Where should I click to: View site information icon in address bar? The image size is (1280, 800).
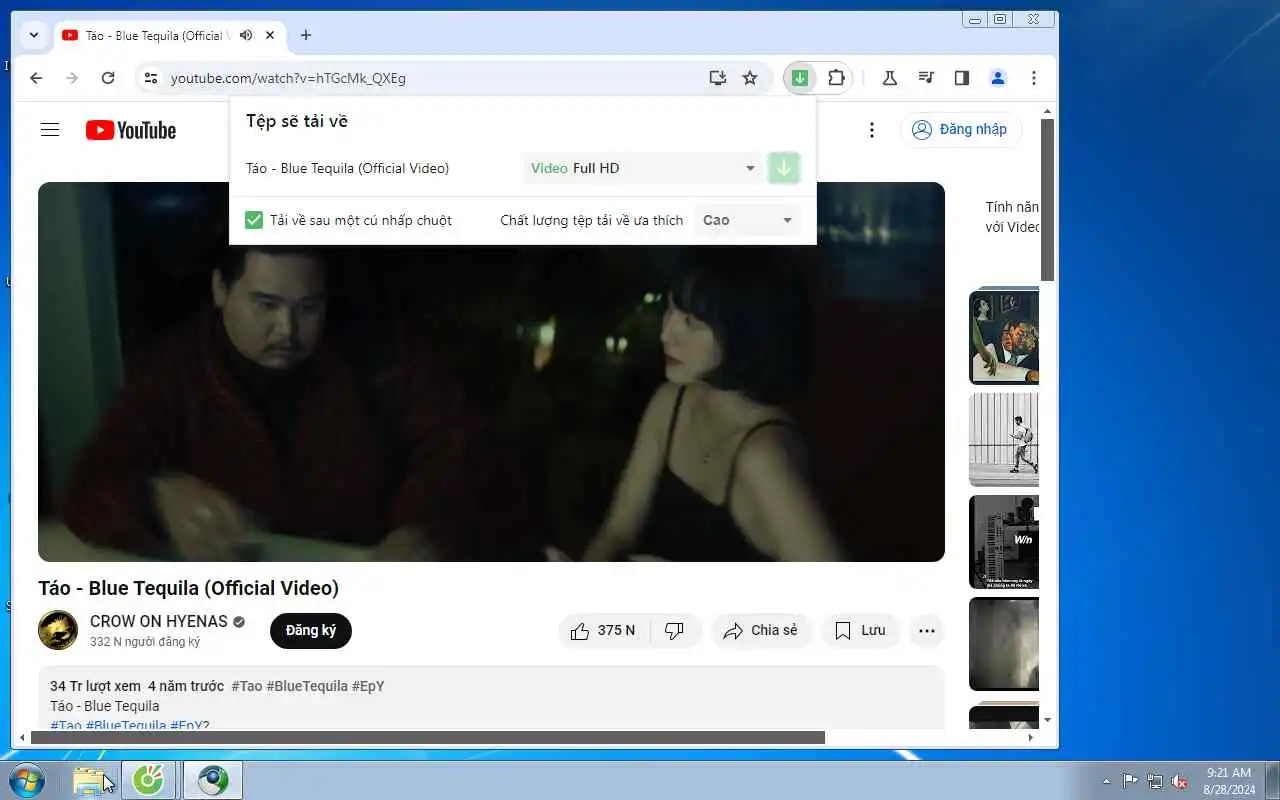coord(150,78)
